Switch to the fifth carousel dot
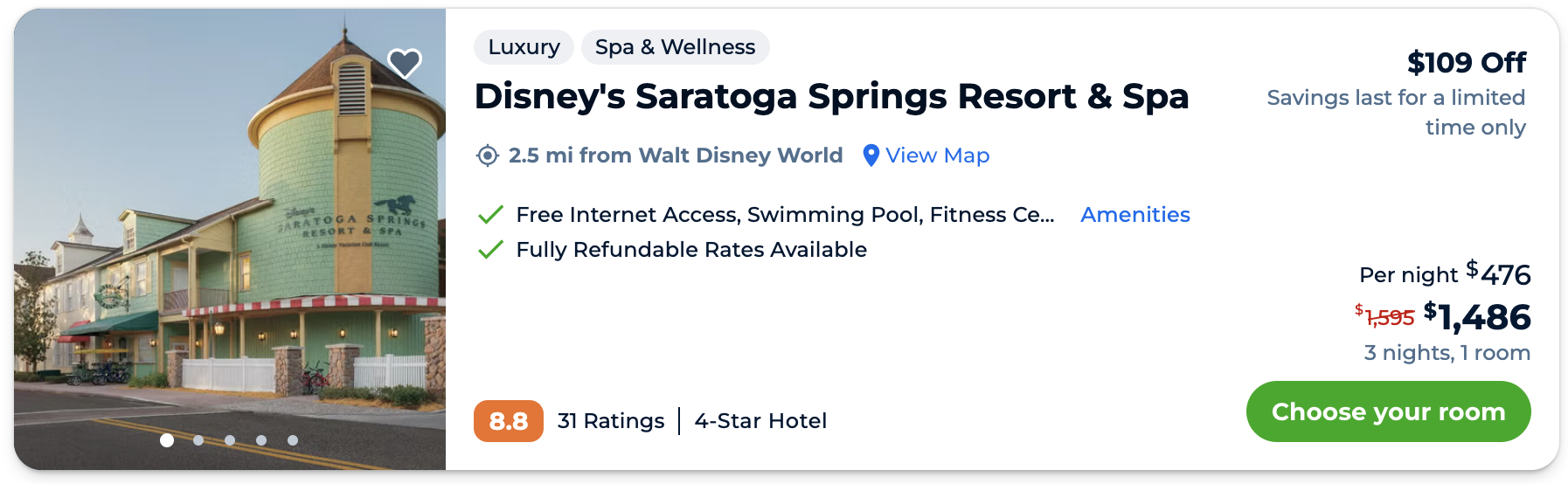Viewport: 1568px width, 484px height. 293,440
